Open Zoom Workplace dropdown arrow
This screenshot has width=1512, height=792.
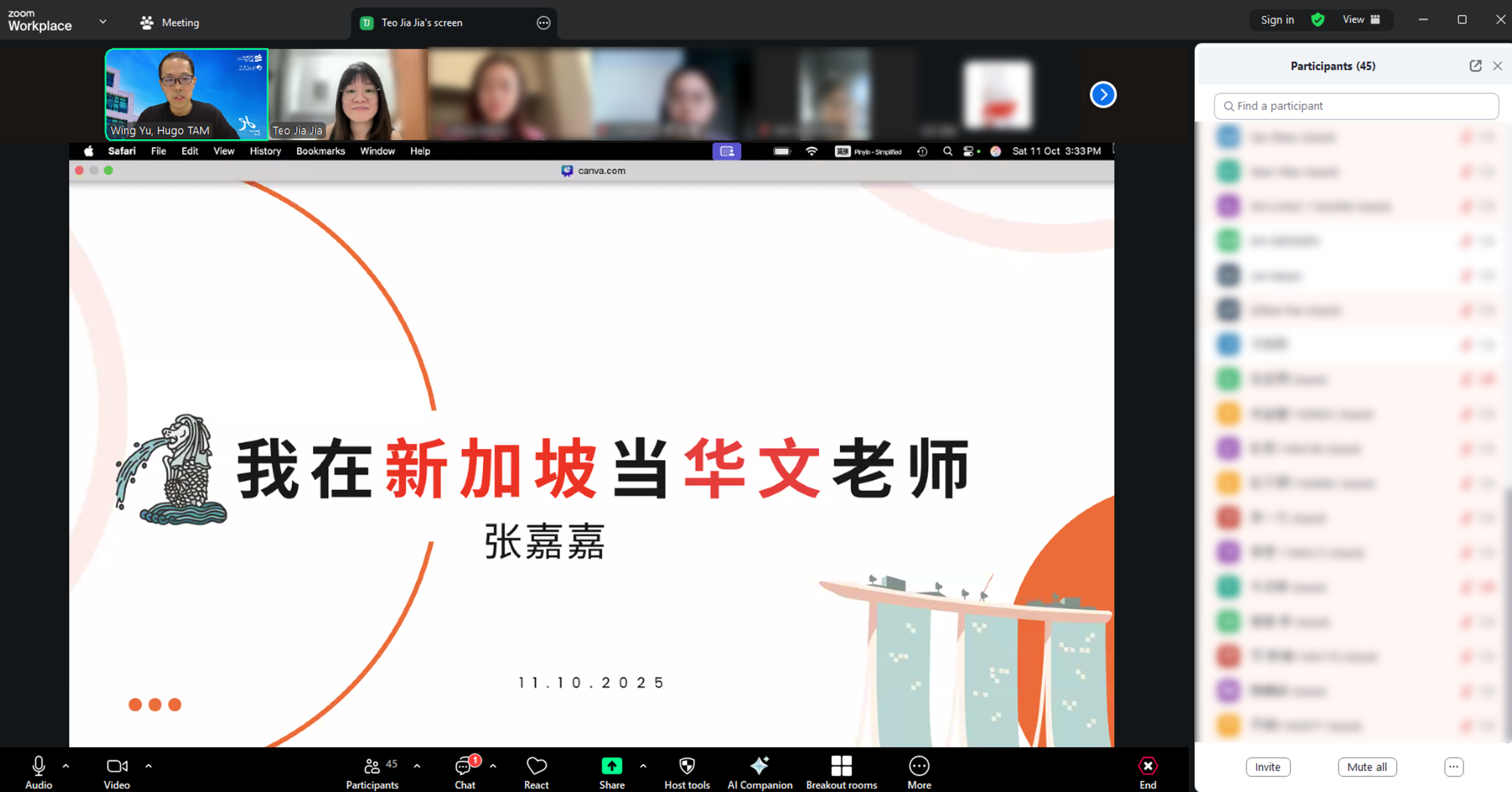coord(103,22)
